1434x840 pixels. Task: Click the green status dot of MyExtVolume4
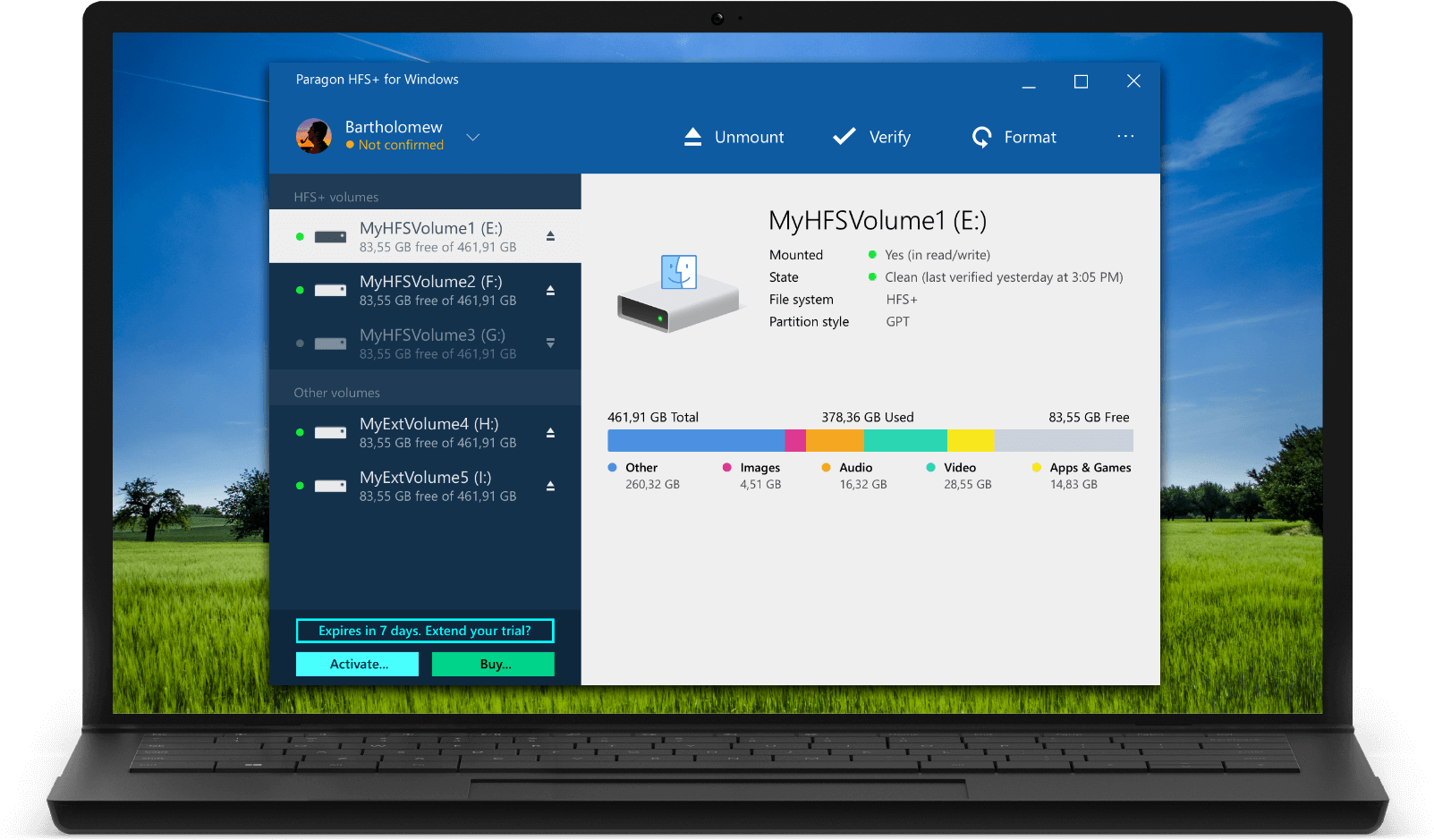[300, 432]
